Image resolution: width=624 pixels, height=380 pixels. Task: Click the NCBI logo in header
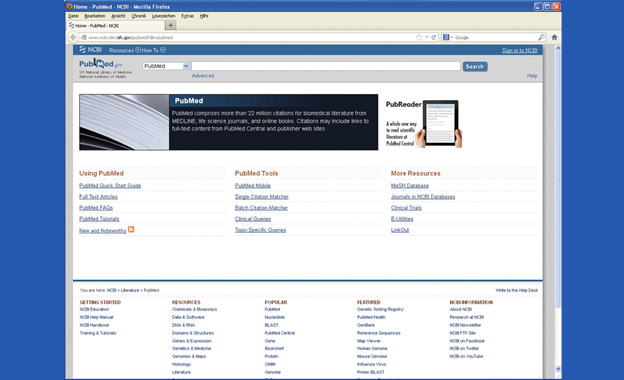click(90, 50)
